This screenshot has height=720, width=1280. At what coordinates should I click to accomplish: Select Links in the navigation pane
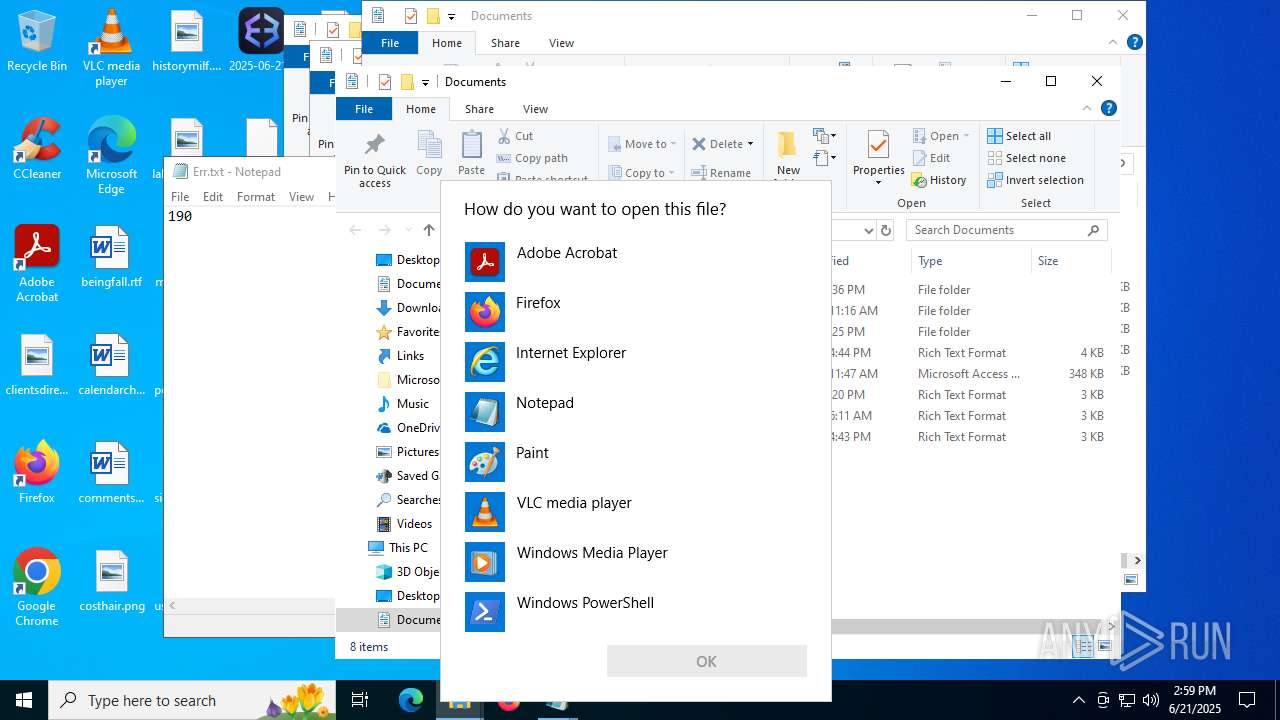point(400,356)
